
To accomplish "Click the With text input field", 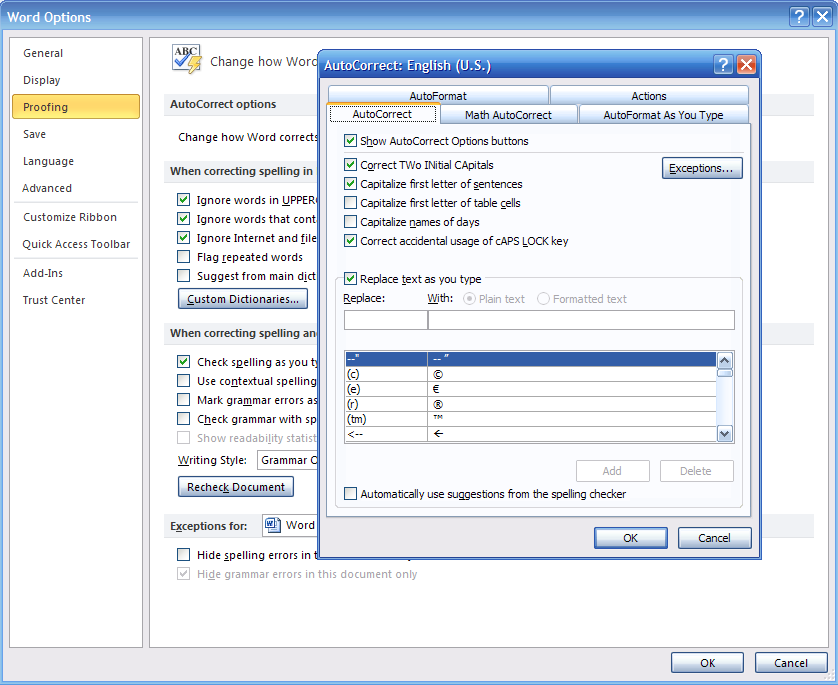I will pyautogui.click(x=581, y=320).
